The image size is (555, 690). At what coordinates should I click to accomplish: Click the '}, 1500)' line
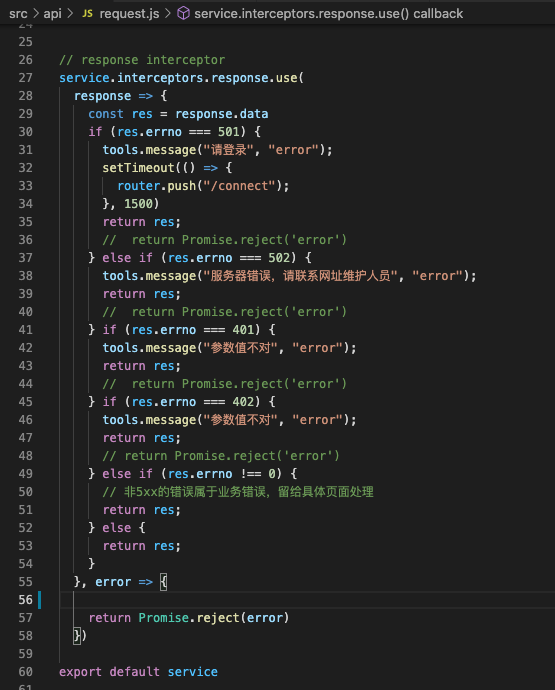pyautogui.click(x=131, y=204)
